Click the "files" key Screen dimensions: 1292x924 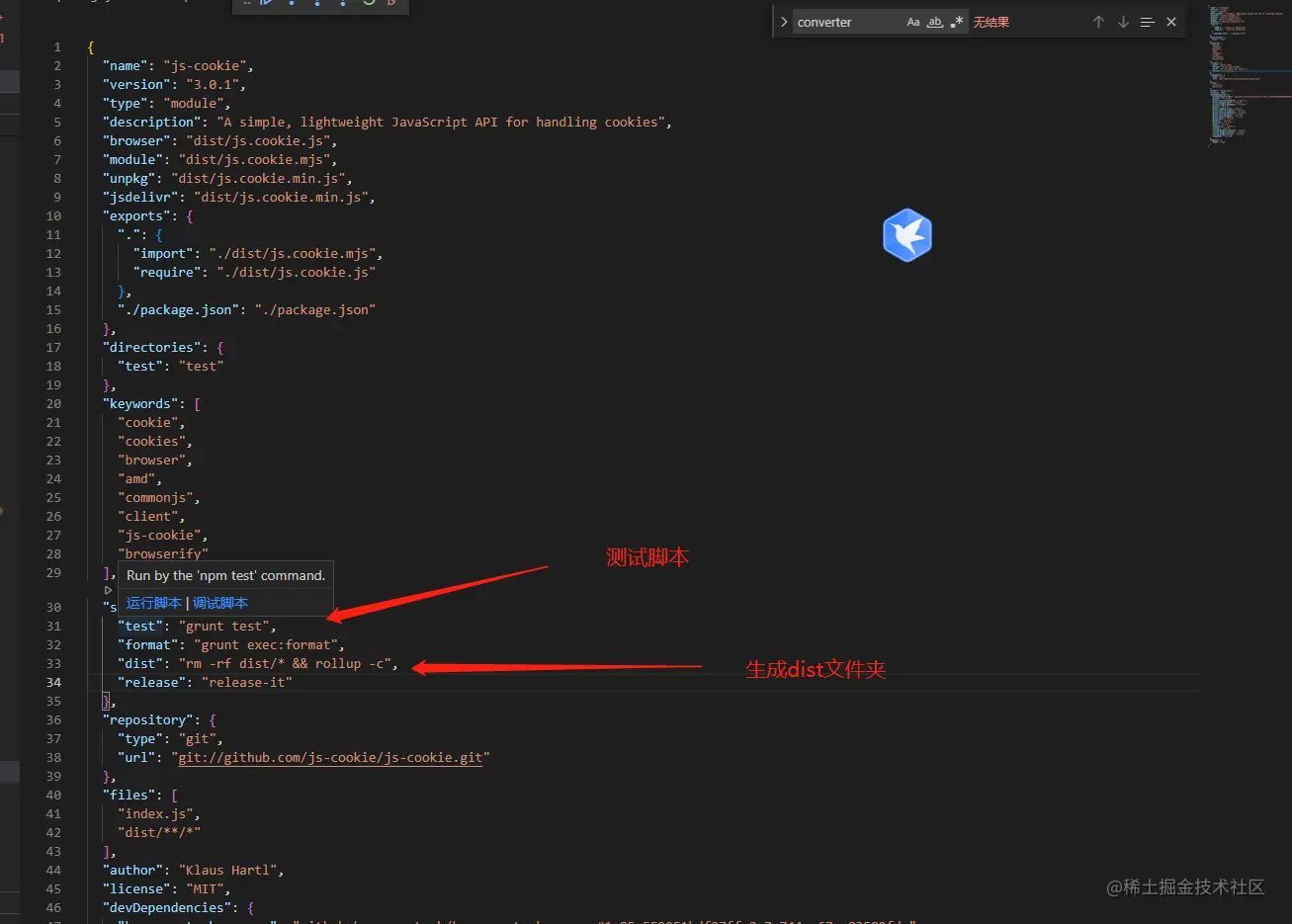(x=129, y=796)
